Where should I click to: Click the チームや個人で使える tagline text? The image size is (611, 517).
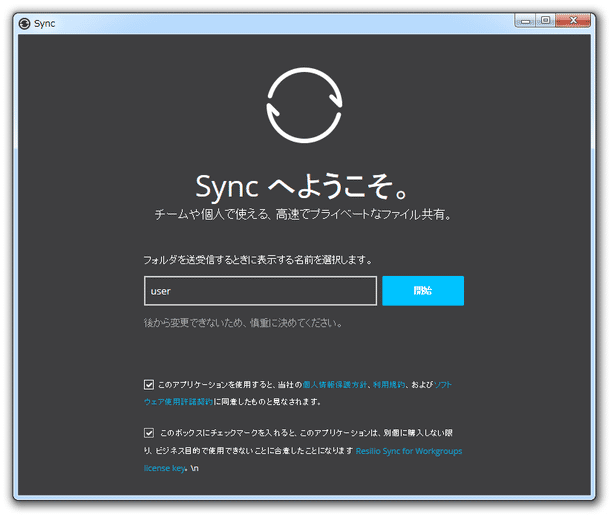[x=303, y=214]
